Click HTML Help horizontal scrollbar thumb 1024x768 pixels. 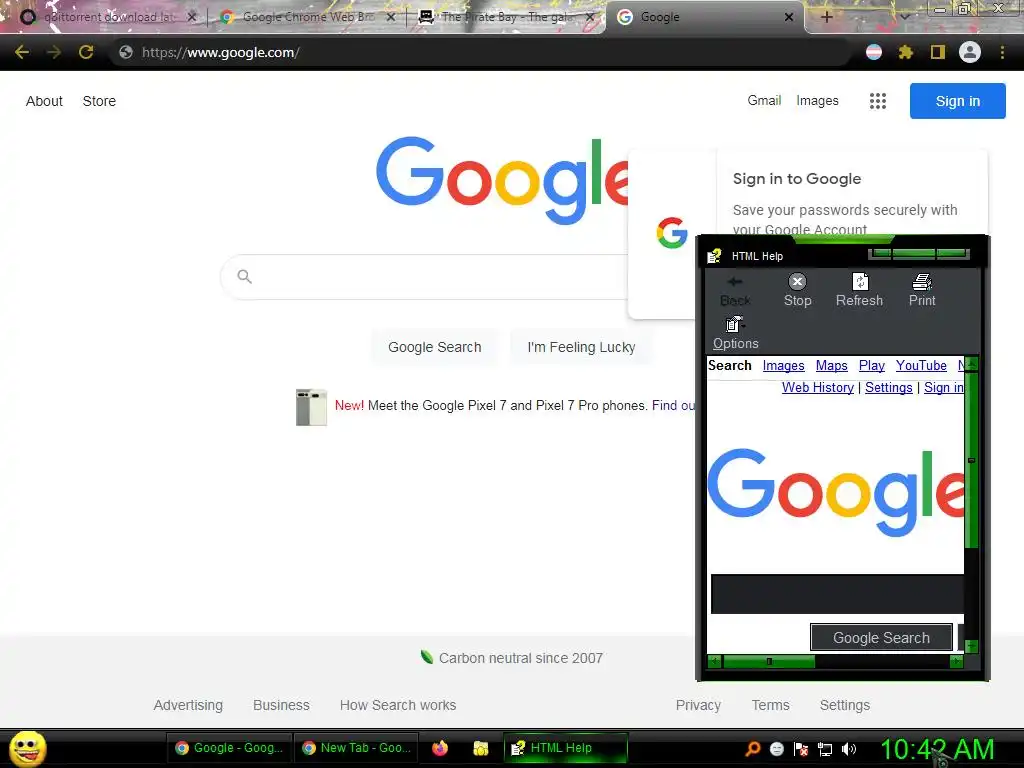769,662
